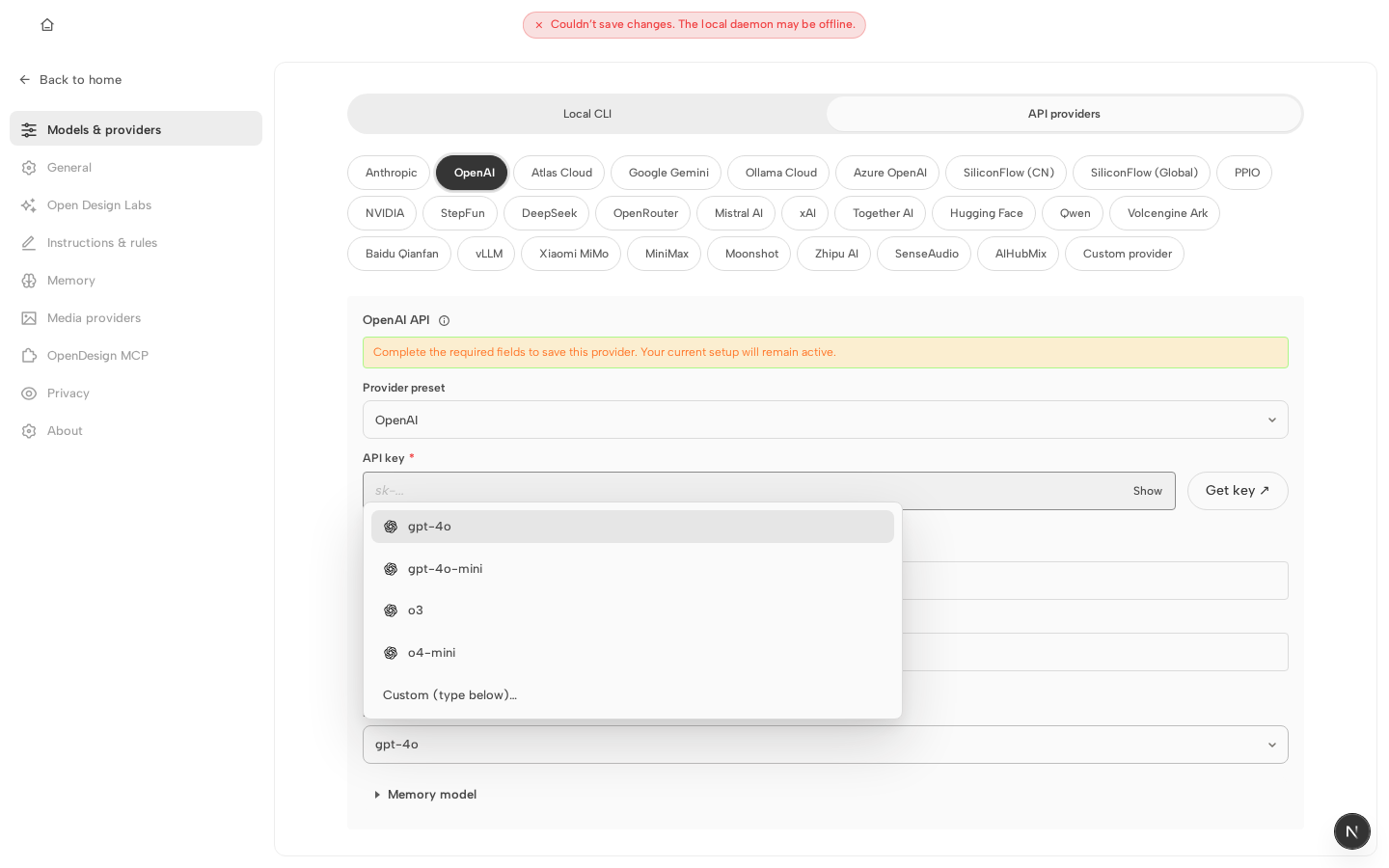
Task: Click the Back to home link
Action: pyautogui.click(x=70, y=80)
